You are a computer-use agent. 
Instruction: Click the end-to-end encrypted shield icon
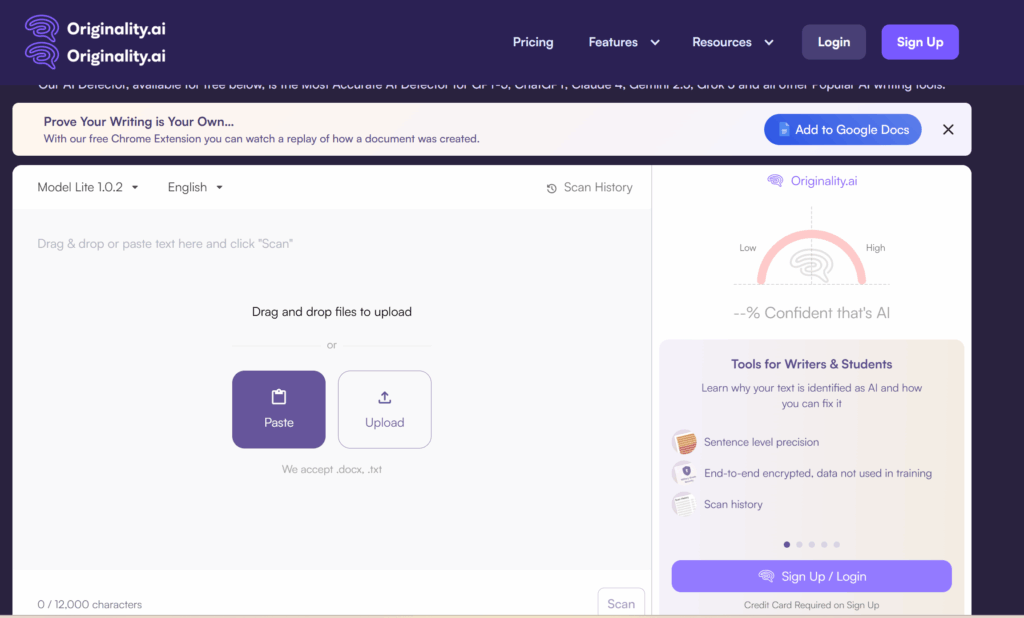685,473
